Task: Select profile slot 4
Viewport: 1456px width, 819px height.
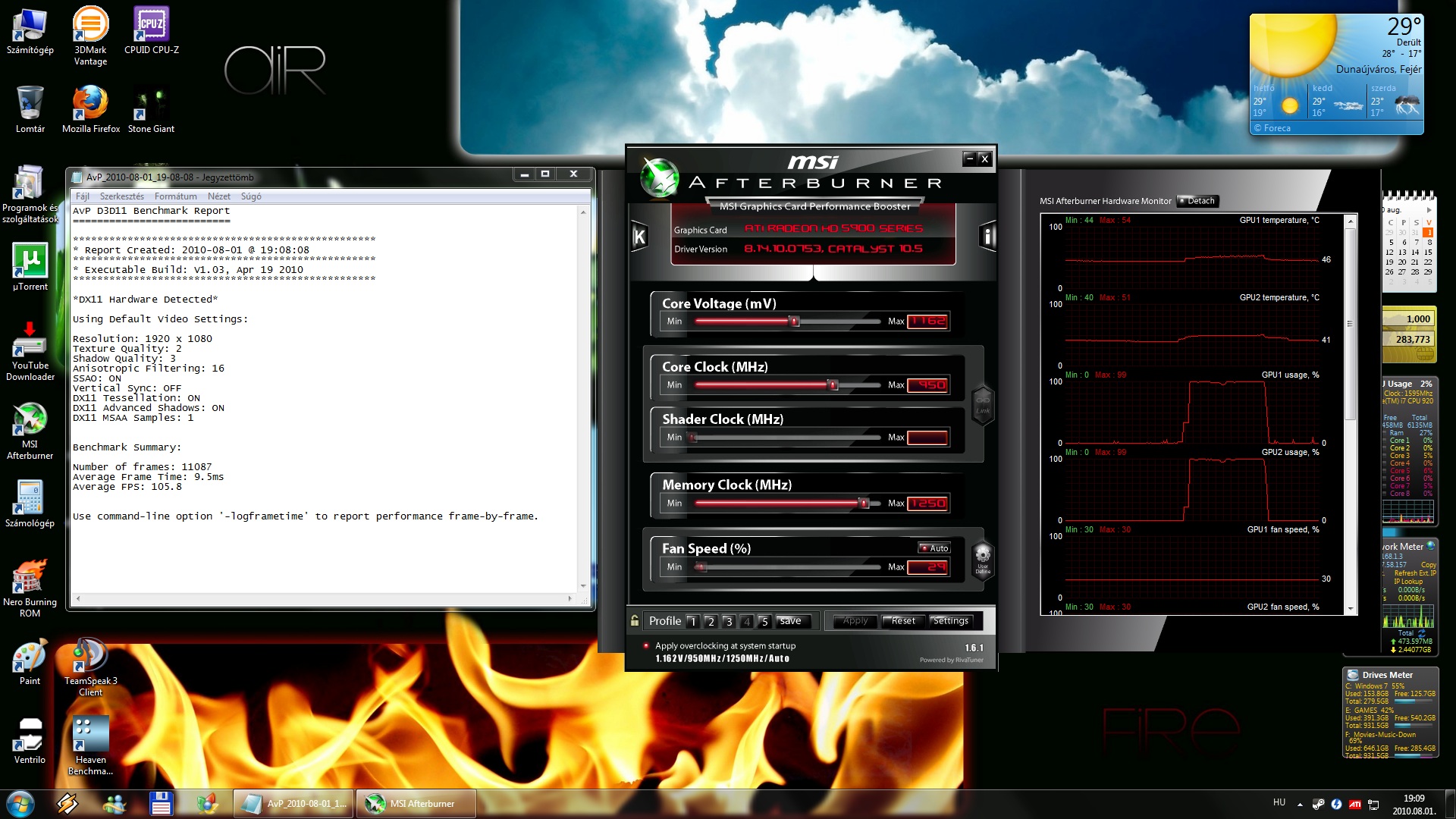Action: coord(747,621)
